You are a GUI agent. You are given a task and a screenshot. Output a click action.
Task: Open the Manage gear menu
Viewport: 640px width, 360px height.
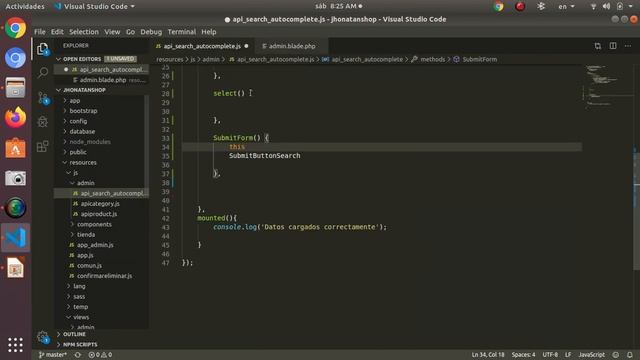[43, 337]
